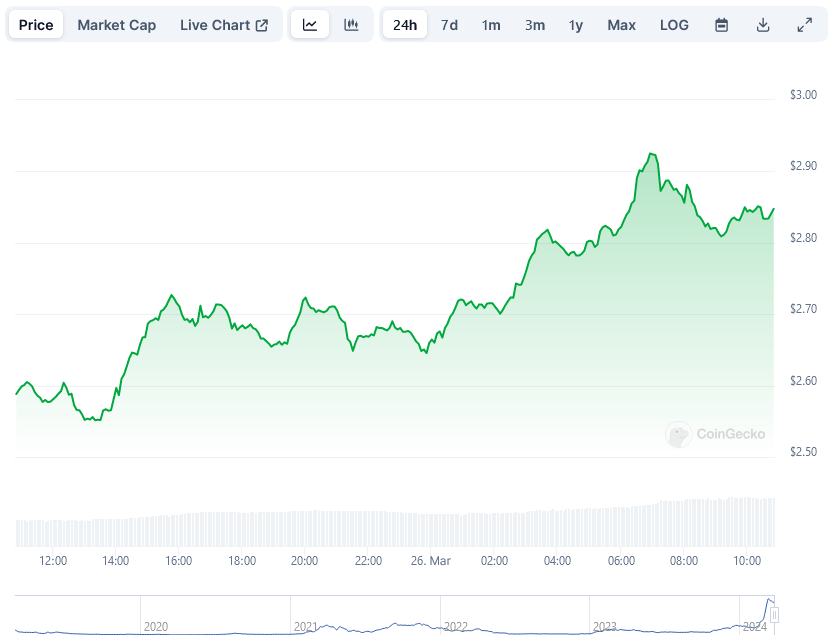Image resolution: width=833 pixels, height=635 pixels.
Task: Select the Price tab
Action: [x=36, y=25]
